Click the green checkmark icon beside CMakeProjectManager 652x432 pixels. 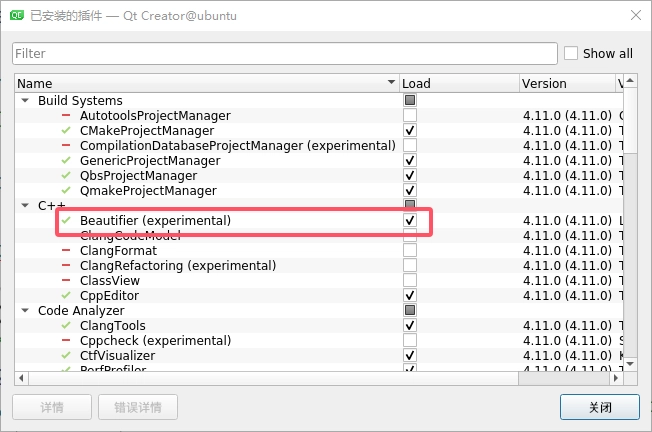66,131
